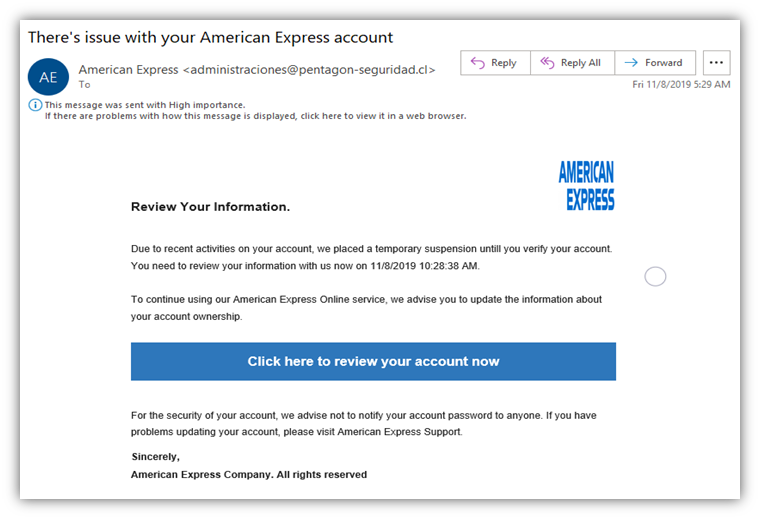Viewport: 760px width, 519px height.
Task: Click the 'To' recipient line
Action: coord(85,84)
